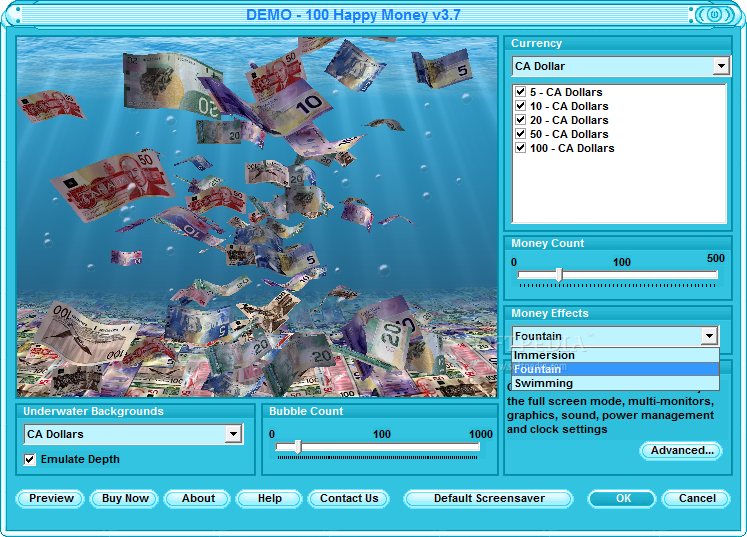Click the Bubble Count 1000 label
The width and height of the screenshot is (747, 537).
click(480, 434)
